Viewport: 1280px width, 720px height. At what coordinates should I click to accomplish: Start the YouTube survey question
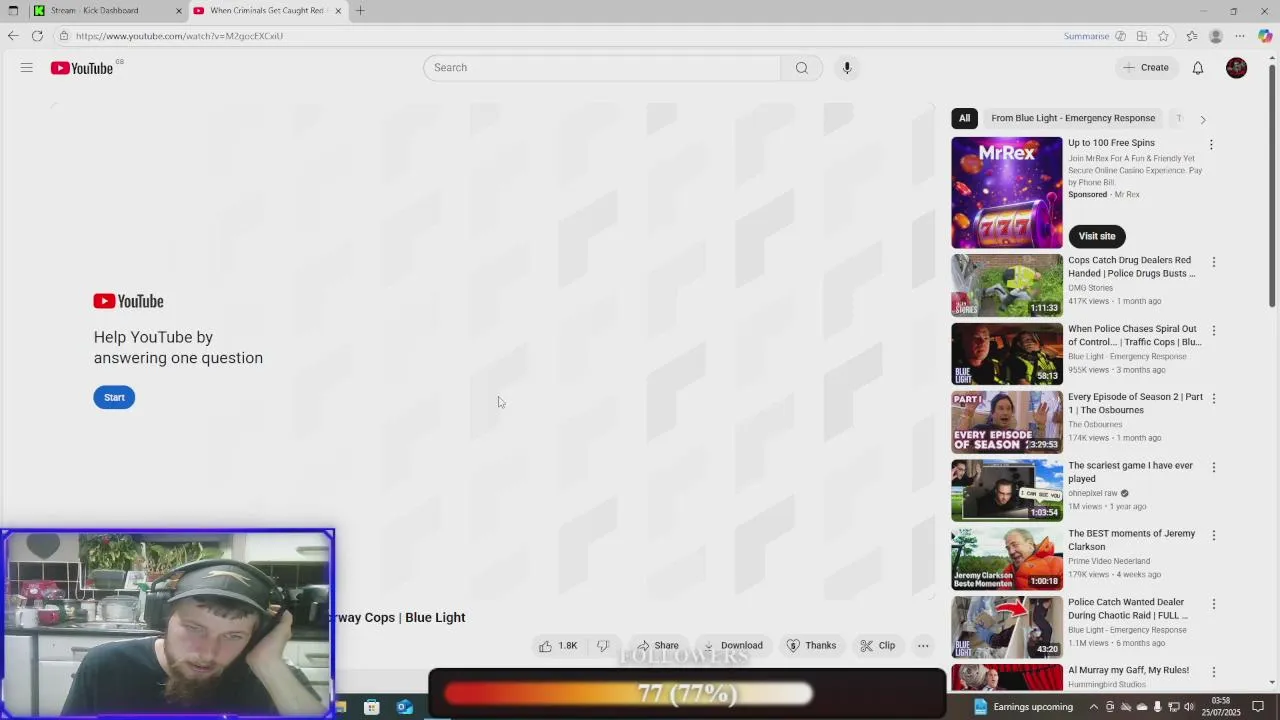coord(114,398)
